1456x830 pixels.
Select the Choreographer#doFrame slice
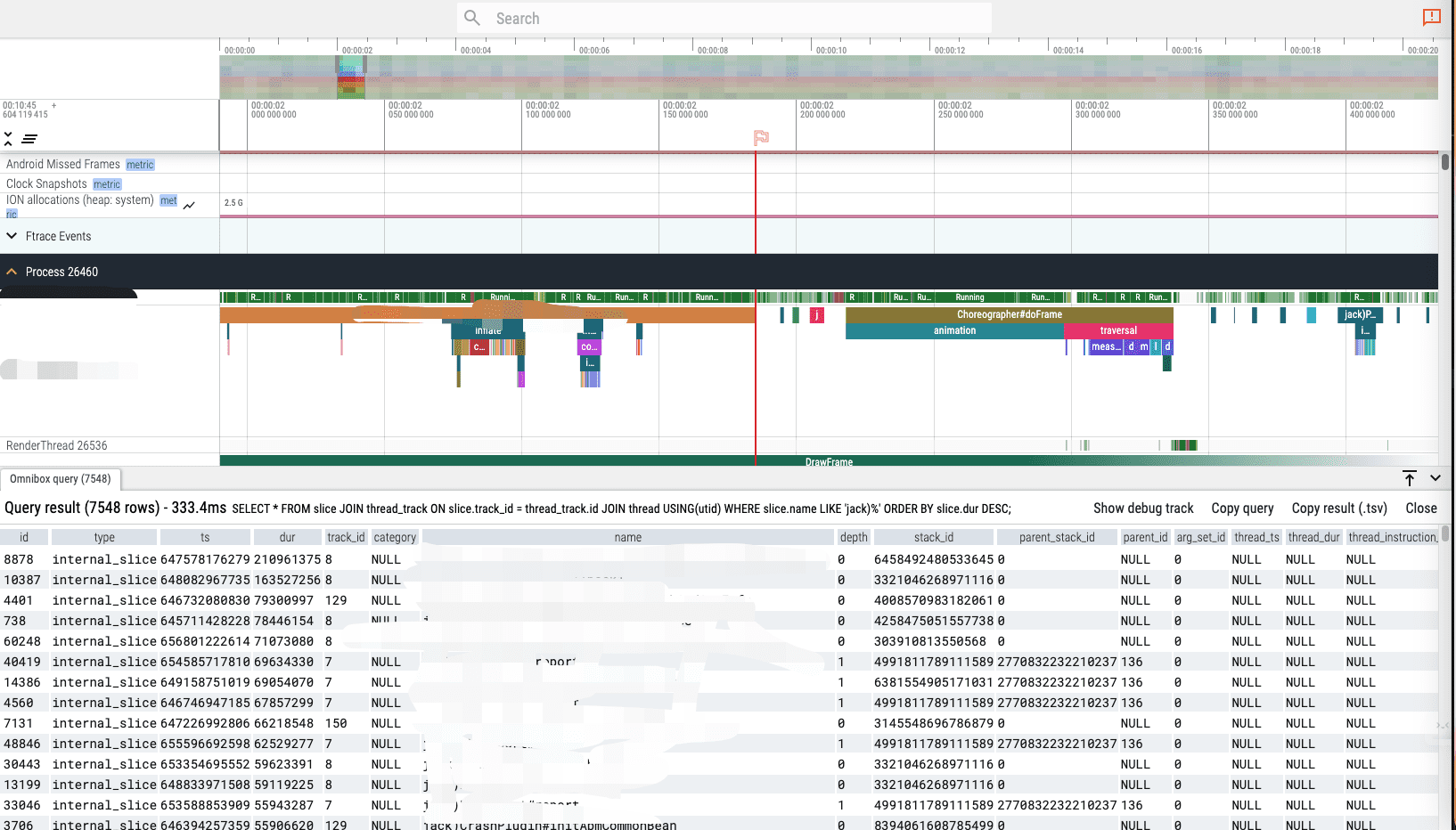(1009, 314)
